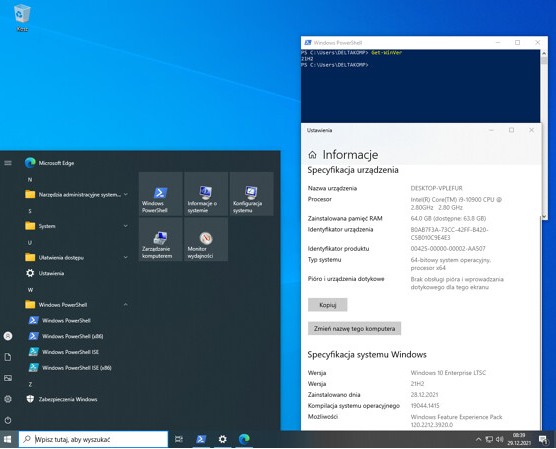Viewport: 556px width, 449px height.
Task: Click the Power icon in Start sidebar
Action: pos(8,420)
